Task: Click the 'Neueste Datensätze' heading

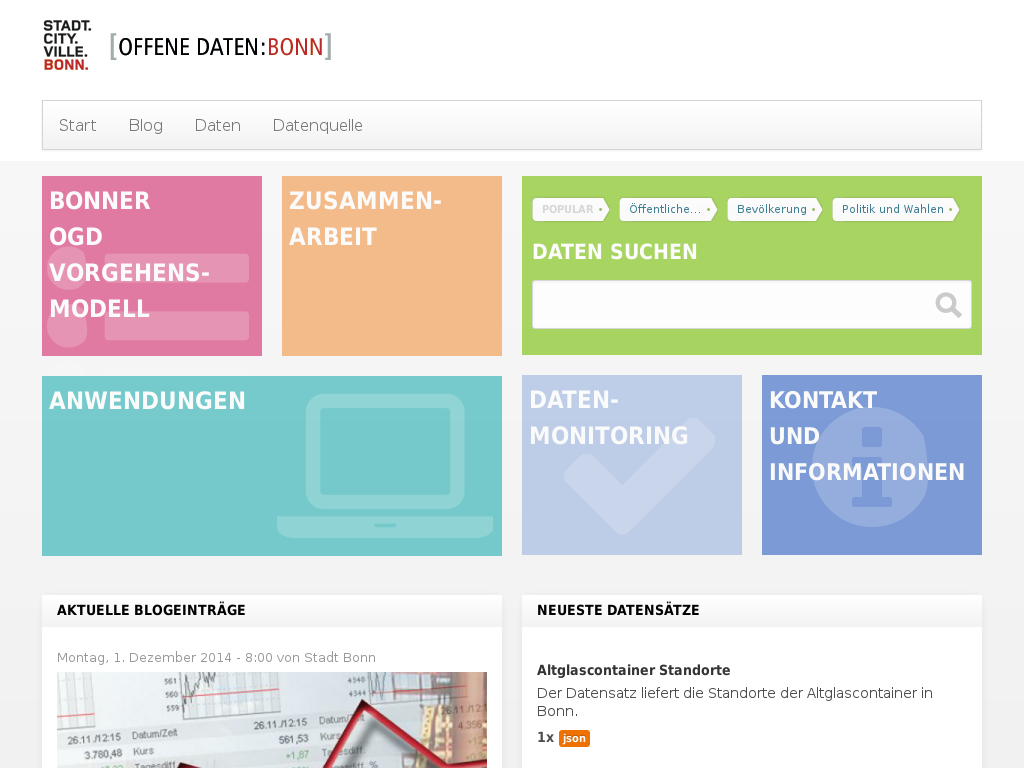Action: click(618, 610)
